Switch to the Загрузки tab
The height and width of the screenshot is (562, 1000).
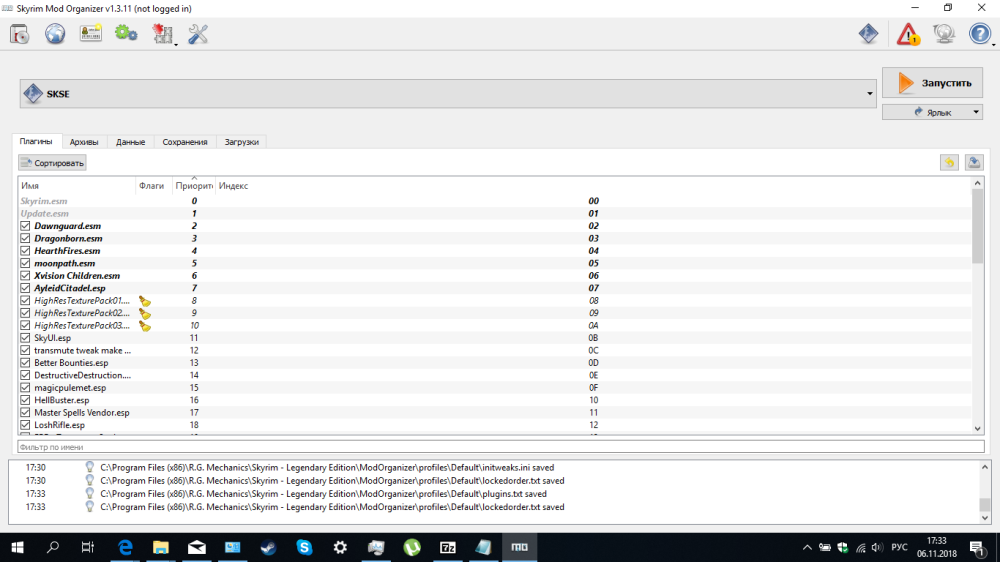point(242,142)
